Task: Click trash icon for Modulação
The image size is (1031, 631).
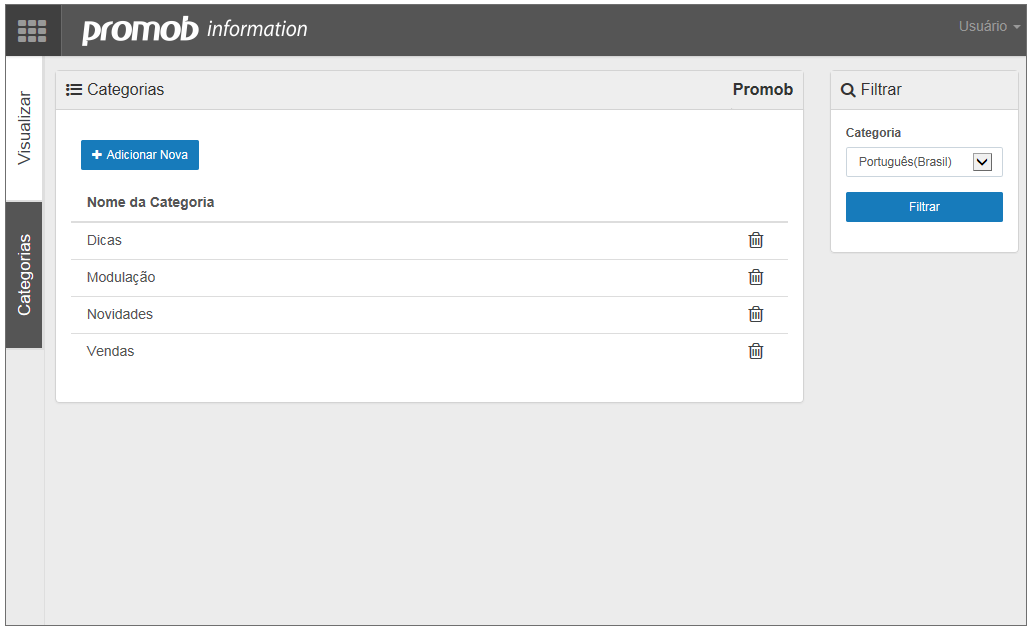Action: 755,277
